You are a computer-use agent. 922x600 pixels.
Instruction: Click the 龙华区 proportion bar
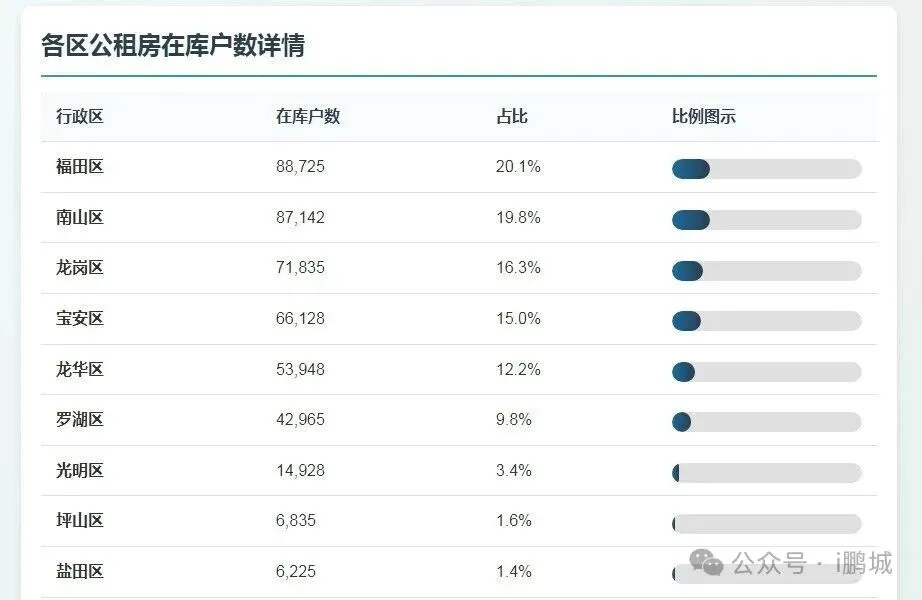767,372
